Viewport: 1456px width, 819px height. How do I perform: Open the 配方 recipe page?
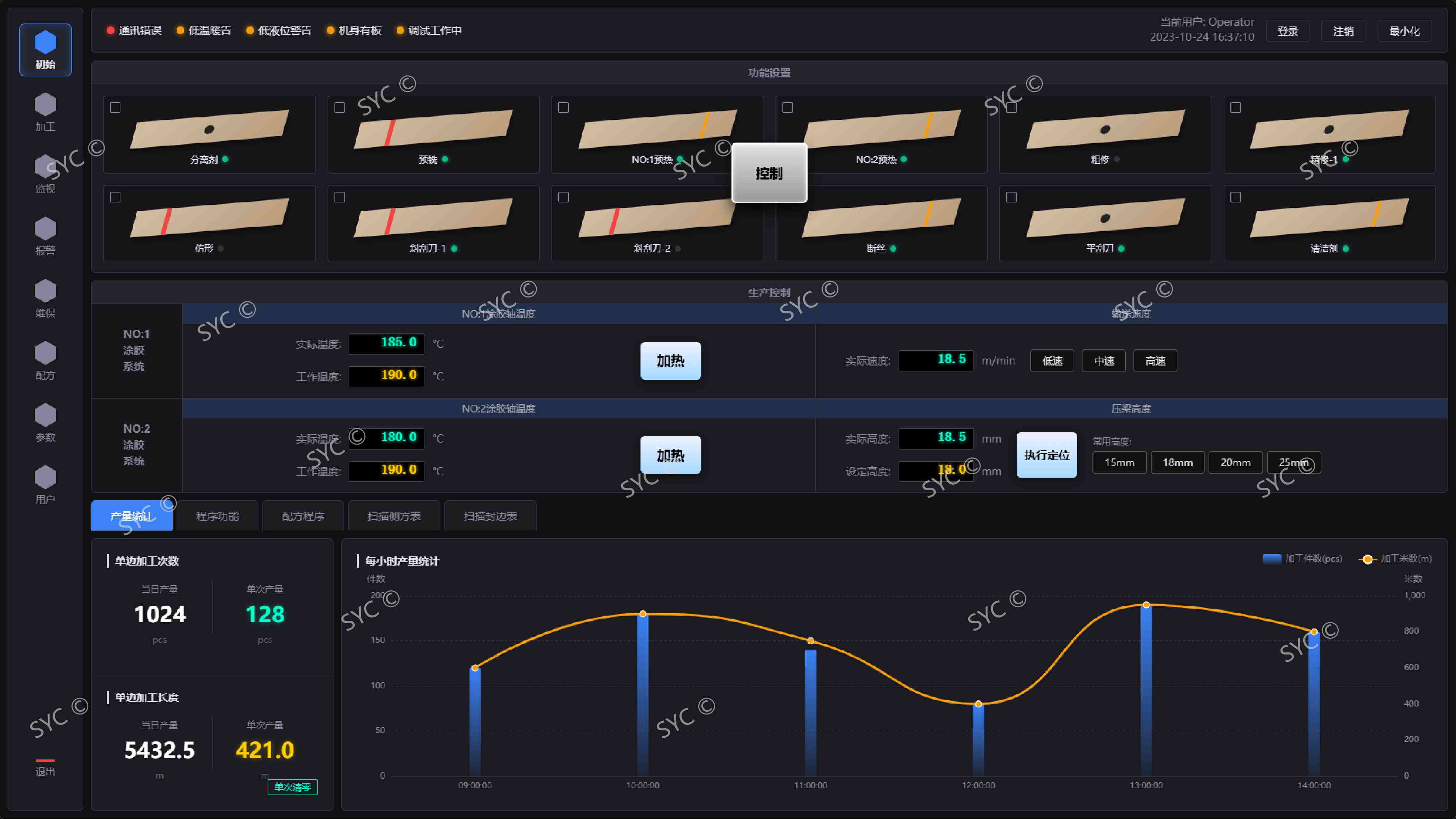45,361
